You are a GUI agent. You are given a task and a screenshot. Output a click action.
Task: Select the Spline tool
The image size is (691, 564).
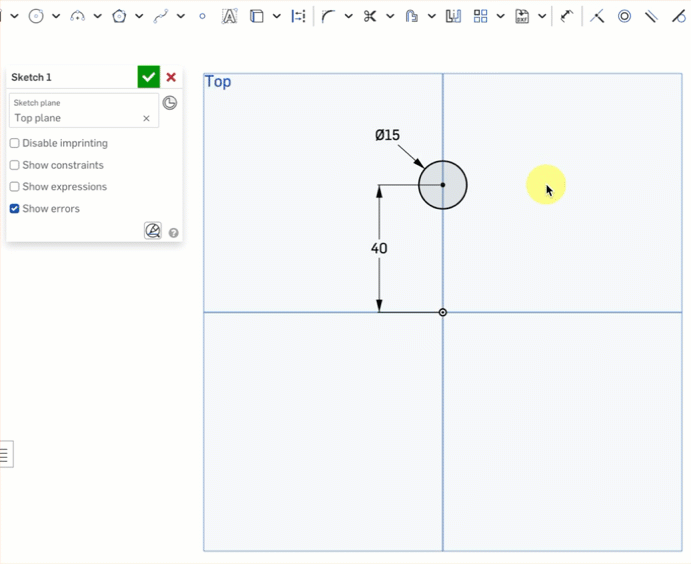161,16
